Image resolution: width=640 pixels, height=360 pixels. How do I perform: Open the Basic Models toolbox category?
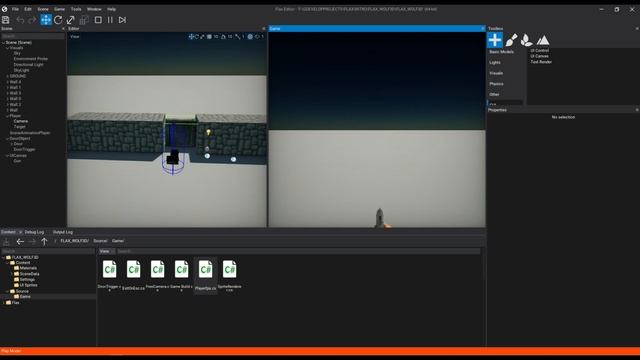tap(501, 52)
